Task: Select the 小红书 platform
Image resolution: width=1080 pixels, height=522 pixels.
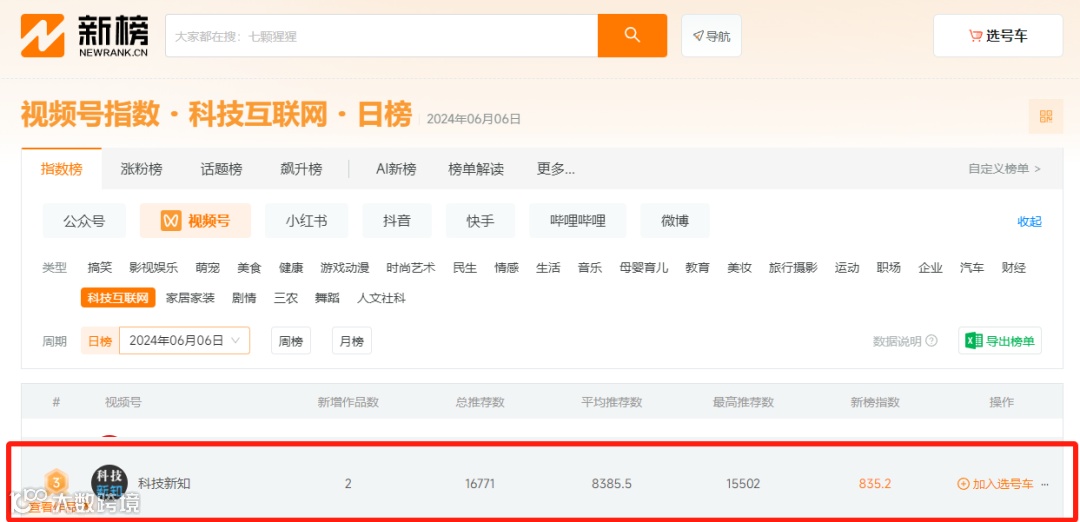Action: (307, 221)
